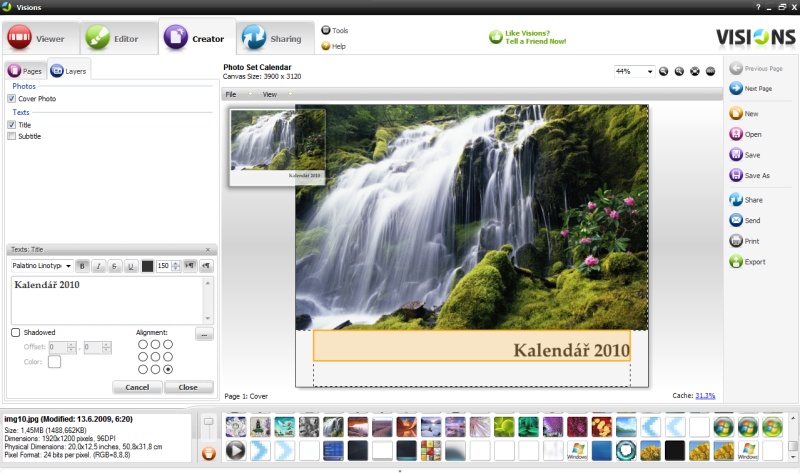Open the View menu in the canvas toolbar

tap(269, 94)
